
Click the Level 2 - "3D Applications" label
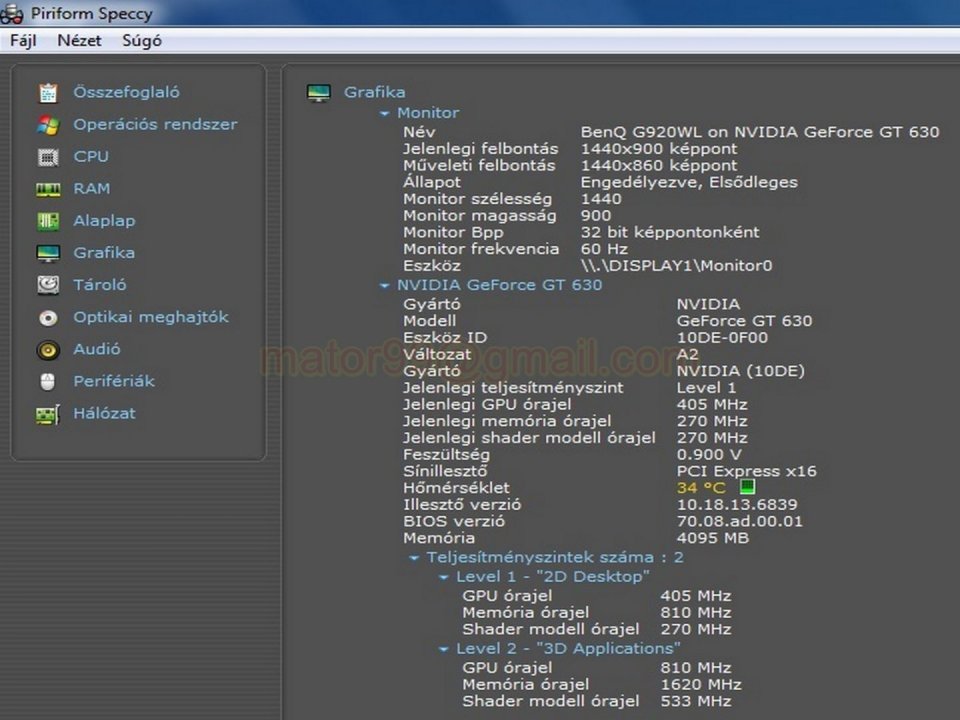pos(568,648)
